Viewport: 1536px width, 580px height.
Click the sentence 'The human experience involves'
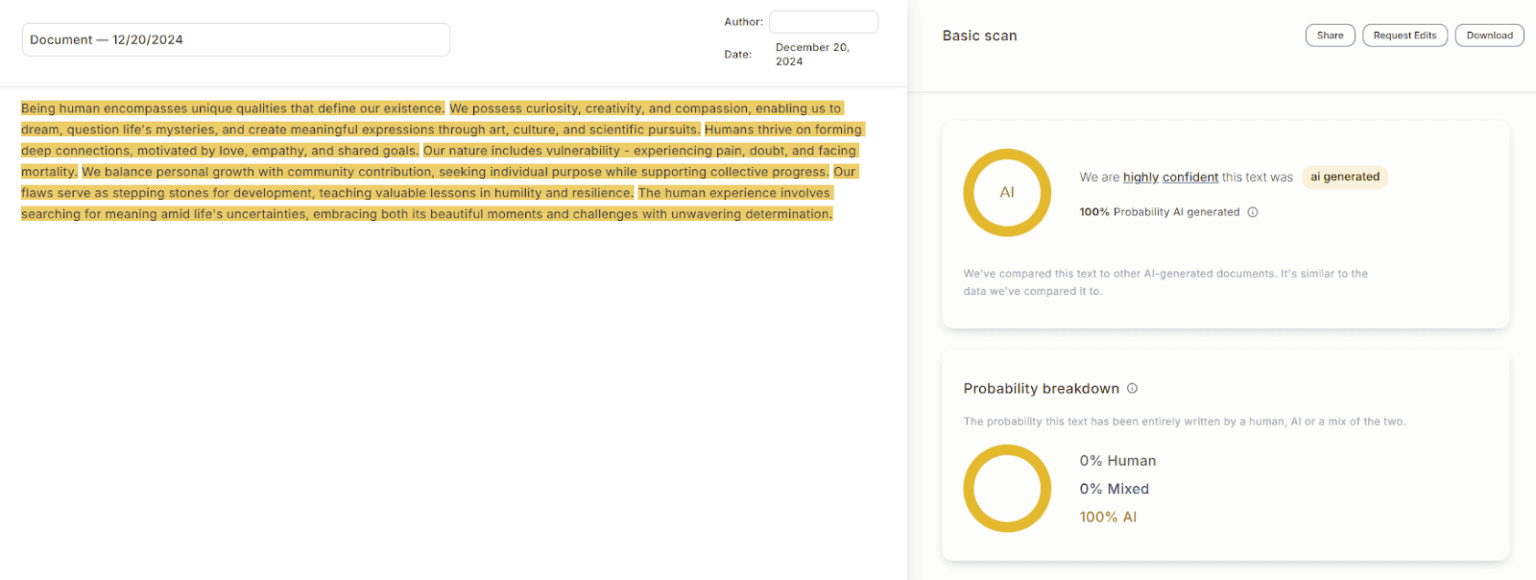(x=733, y=193)
